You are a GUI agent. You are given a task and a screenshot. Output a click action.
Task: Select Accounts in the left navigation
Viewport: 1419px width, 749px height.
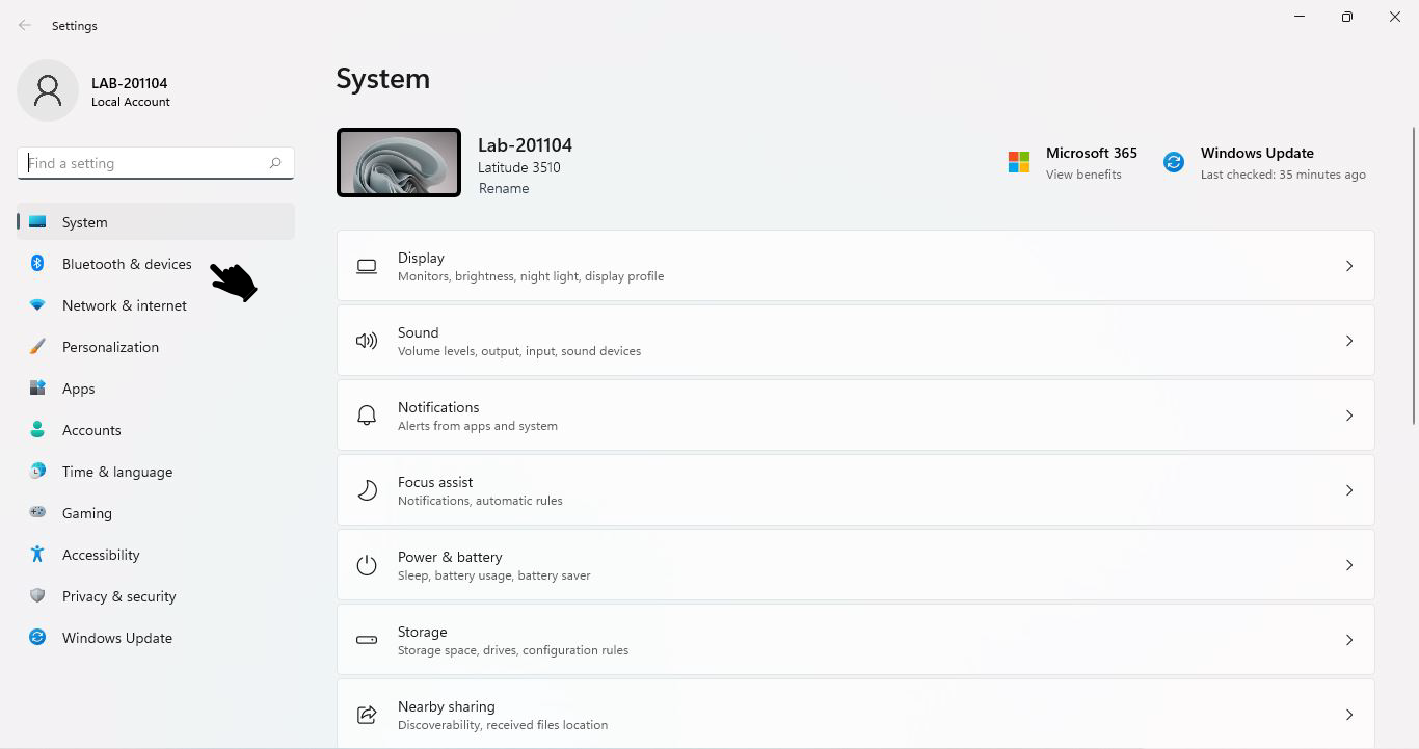click(91, 430)
